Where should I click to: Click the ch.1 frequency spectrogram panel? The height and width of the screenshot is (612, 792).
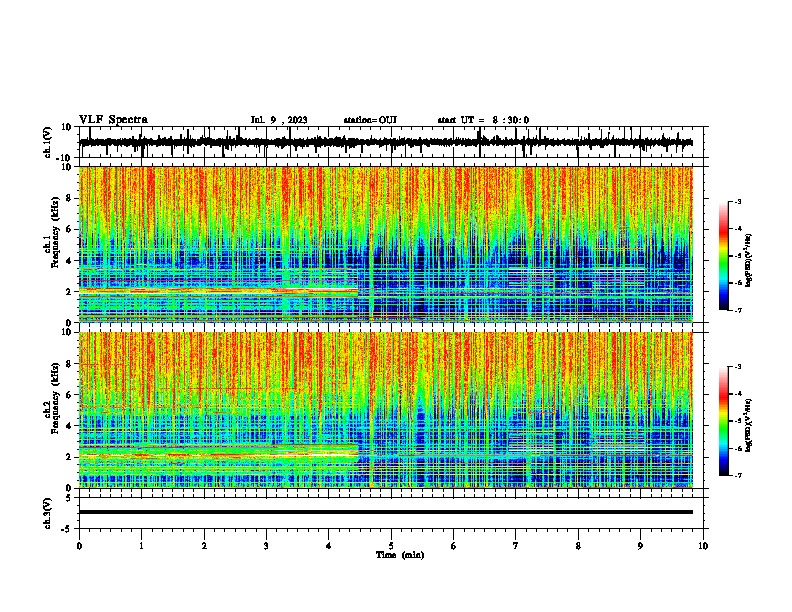pos(386,244)
